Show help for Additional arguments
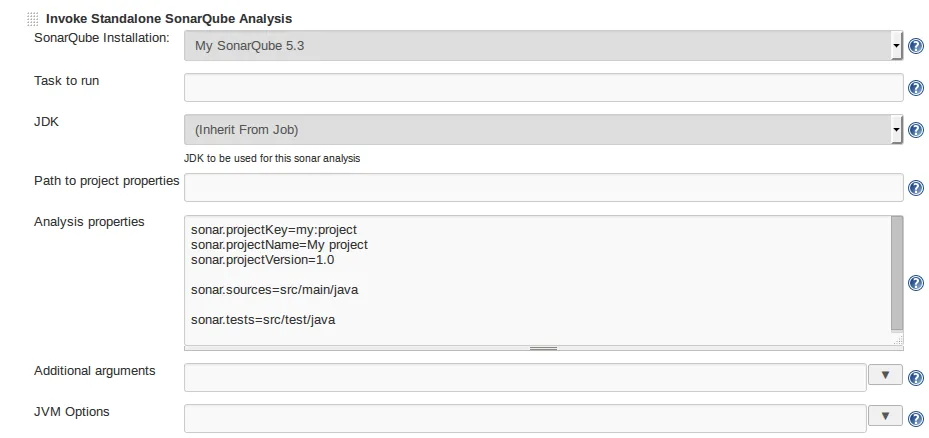 click(x=915, y=377)
